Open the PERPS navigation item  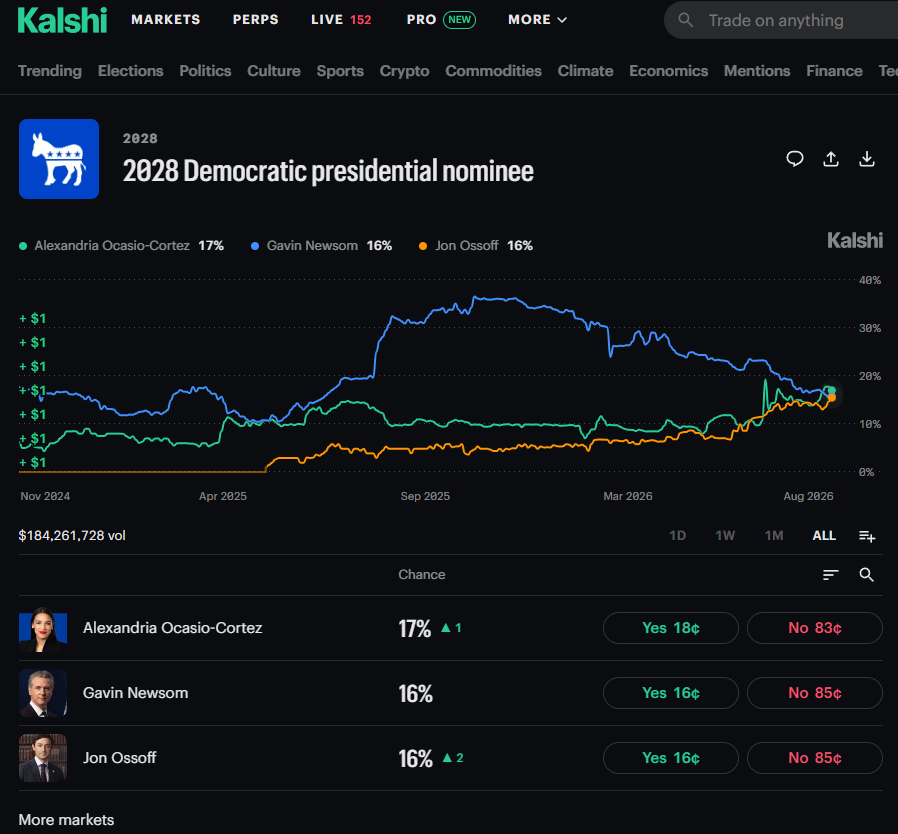tap(255, 19)
